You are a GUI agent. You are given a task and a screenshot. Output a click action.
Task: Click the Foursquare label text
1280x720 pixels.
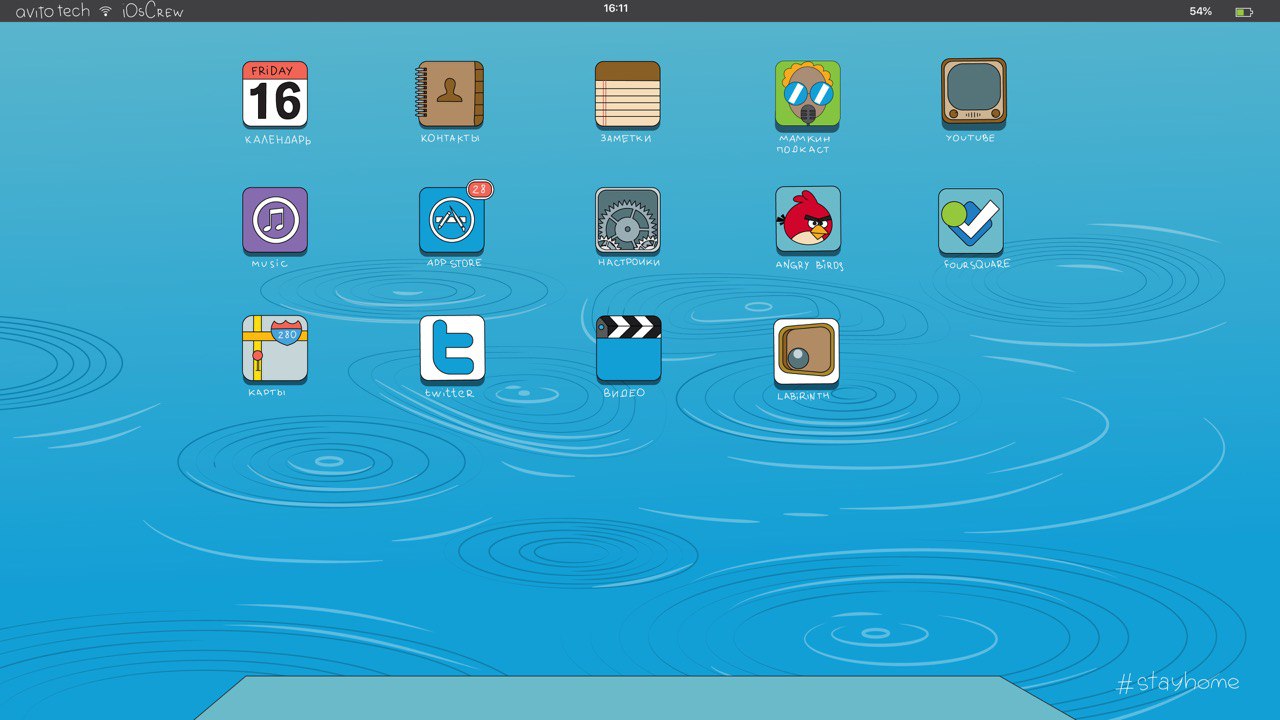pyautogui.click(x=977, y=265)
